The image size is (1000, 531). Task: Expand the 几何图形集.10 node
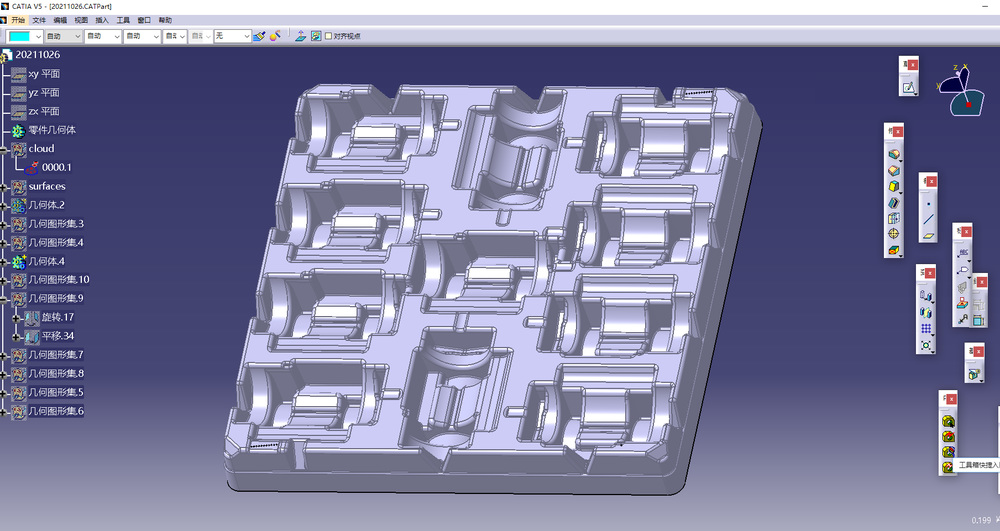[x=4, y=281]
